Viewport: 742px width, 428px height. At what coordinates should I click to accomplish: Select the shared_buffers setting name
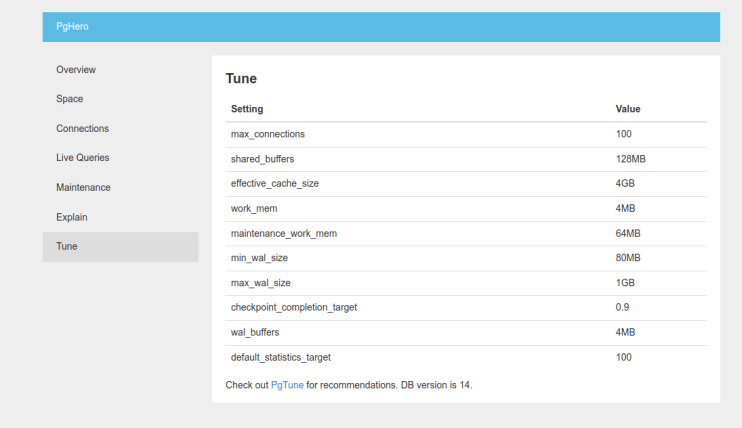click(x=262, y=159)
